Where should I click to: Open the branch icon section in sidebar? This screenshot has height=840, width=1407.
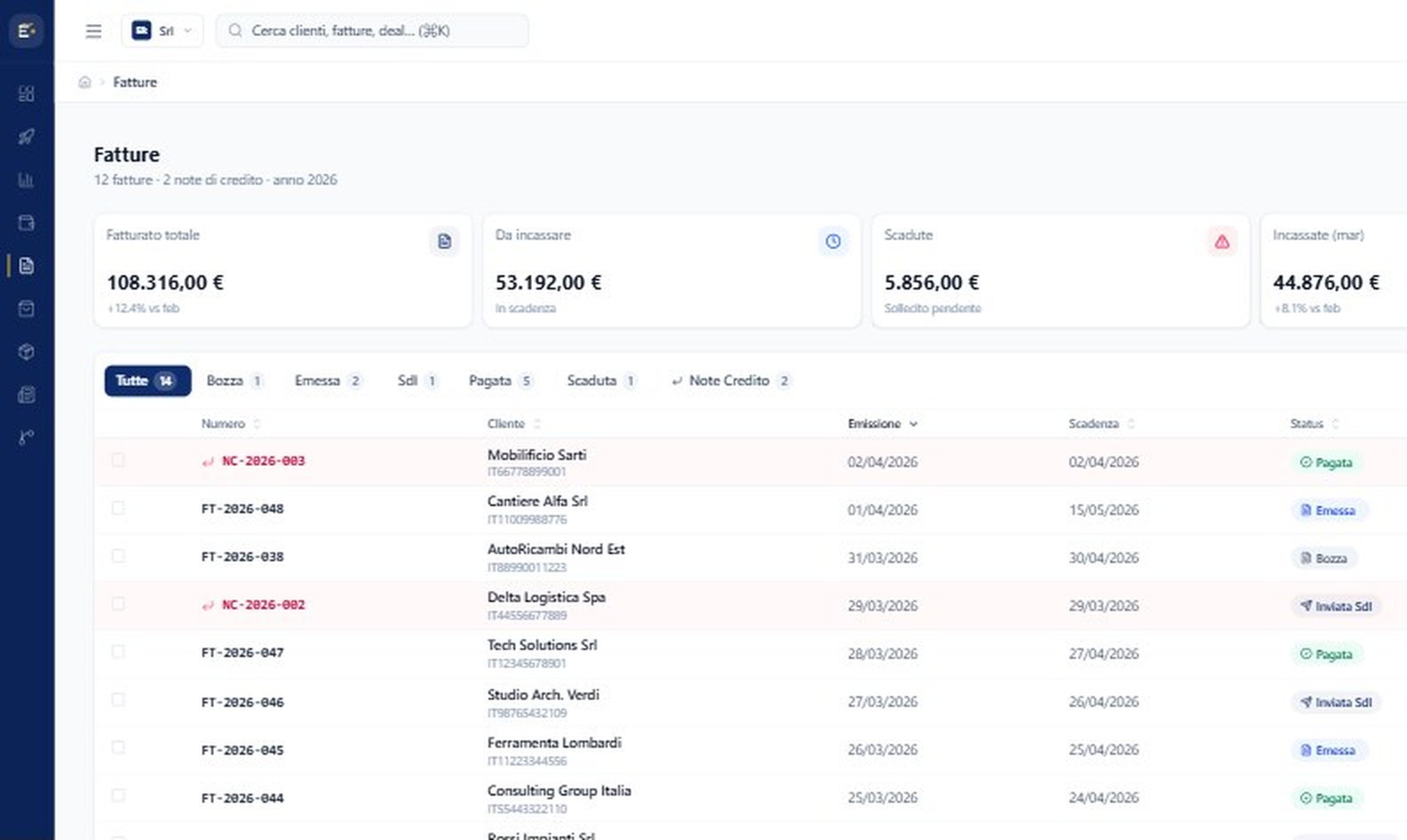pos(26,437)
